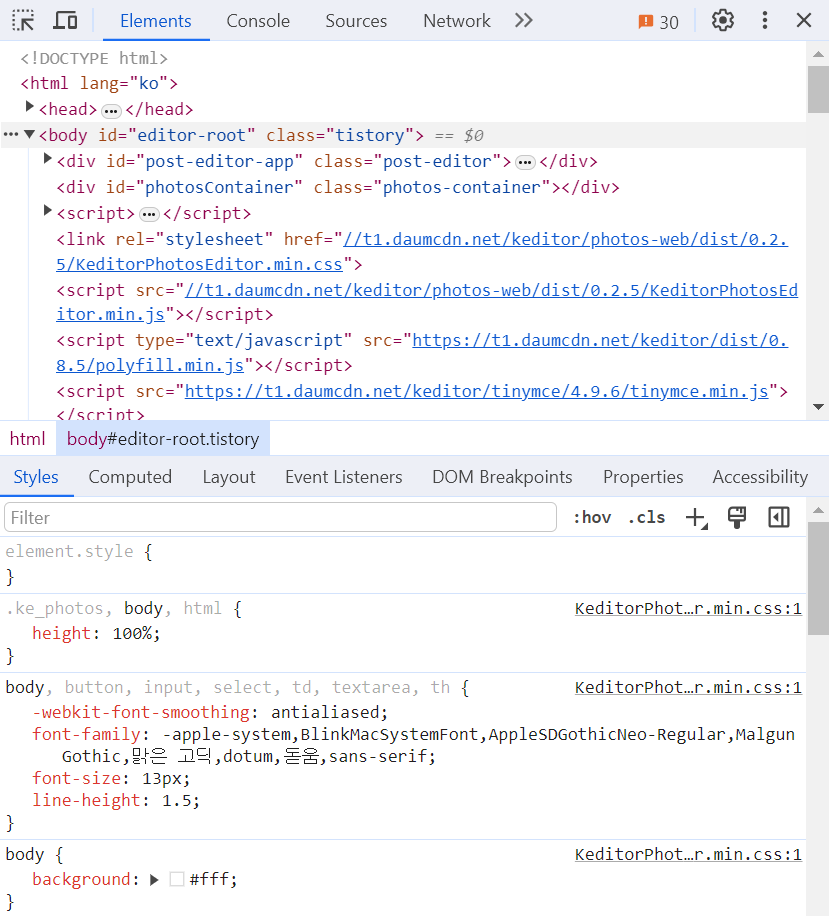Image resolution: width=829 pixels, height=916 pixels.
Task: Select the html lang="ko" line
Action: click(x=99, y=84)
